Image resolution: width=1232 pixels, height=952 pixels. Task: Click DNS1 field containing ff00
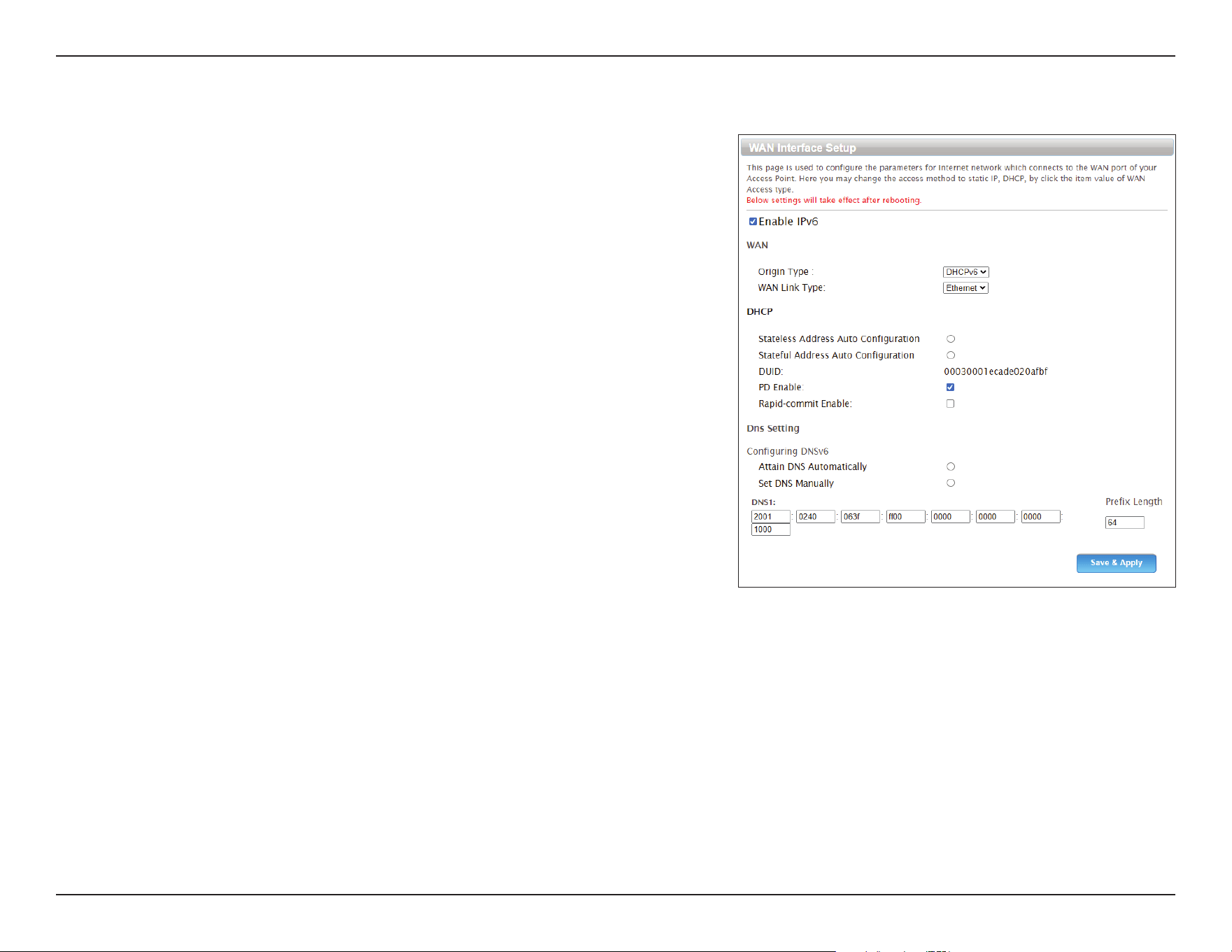(x=905, y=517)
